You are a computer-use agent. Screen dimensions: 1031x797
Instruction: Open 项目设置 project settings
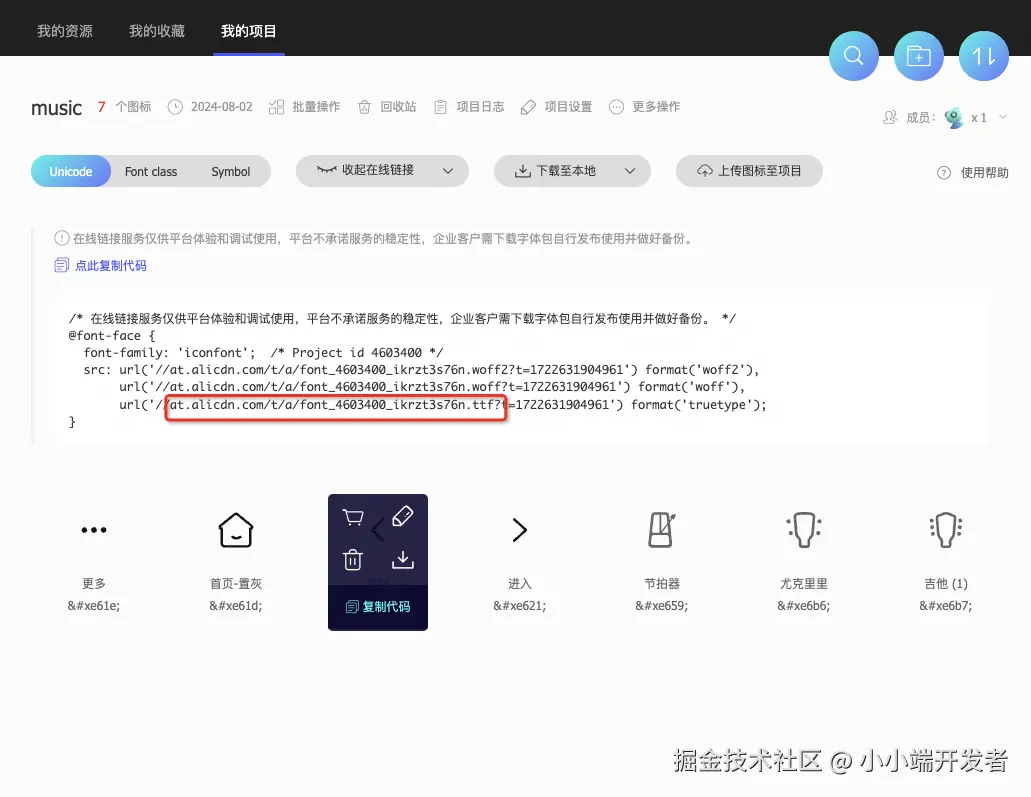click(568, 107)
